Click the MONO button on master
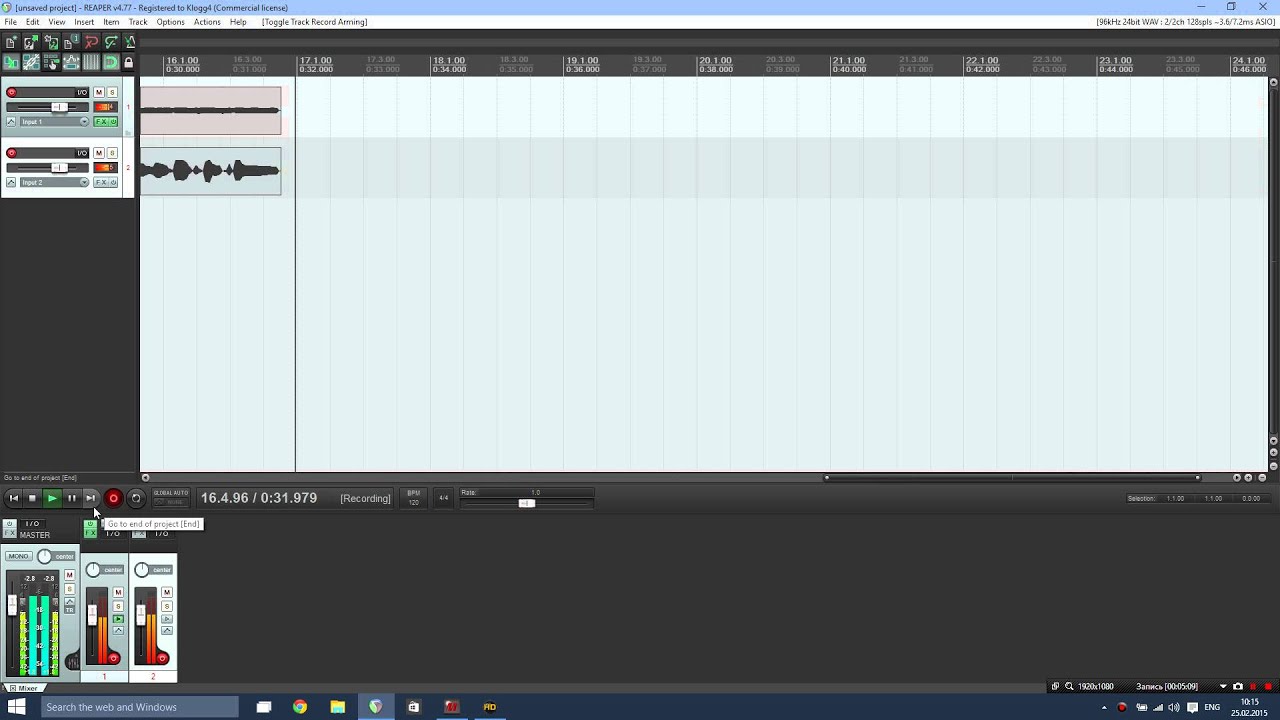 [19, 556]
